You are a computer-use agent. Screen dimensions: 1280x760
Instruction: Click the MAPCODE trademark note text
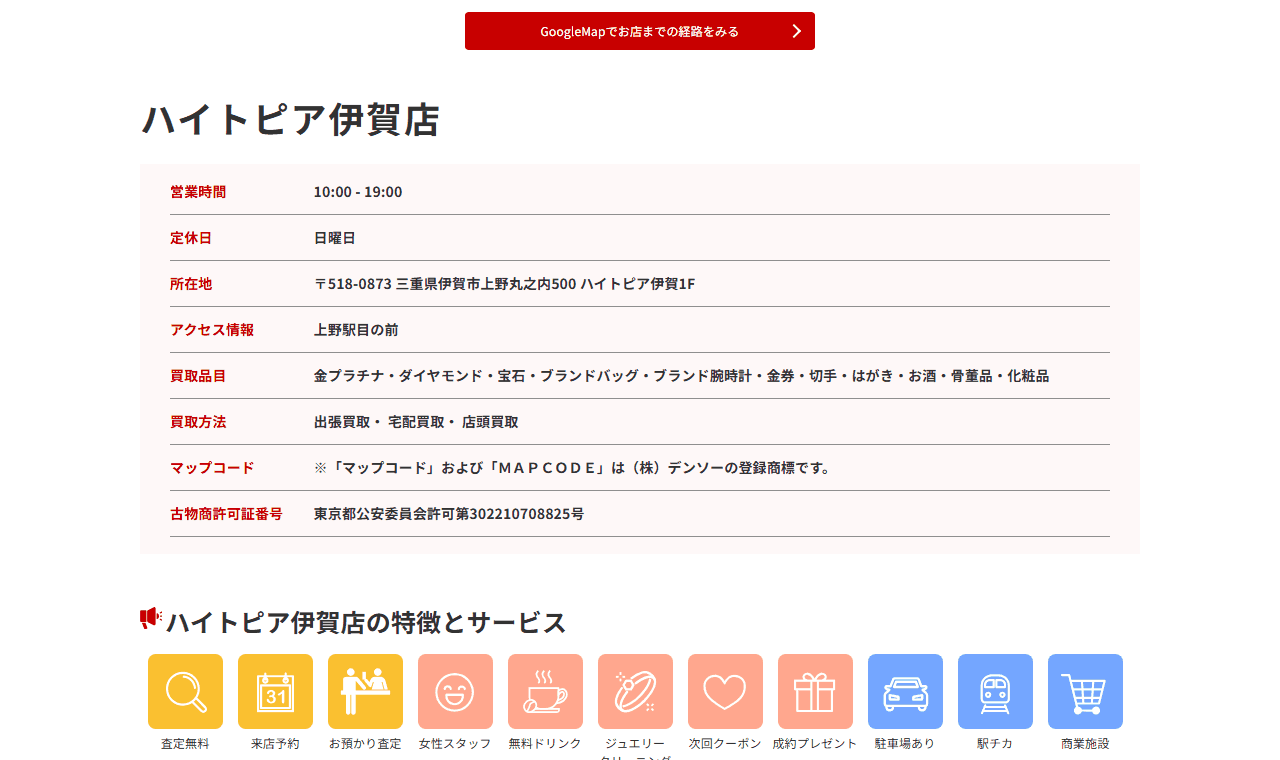[573, 468]
